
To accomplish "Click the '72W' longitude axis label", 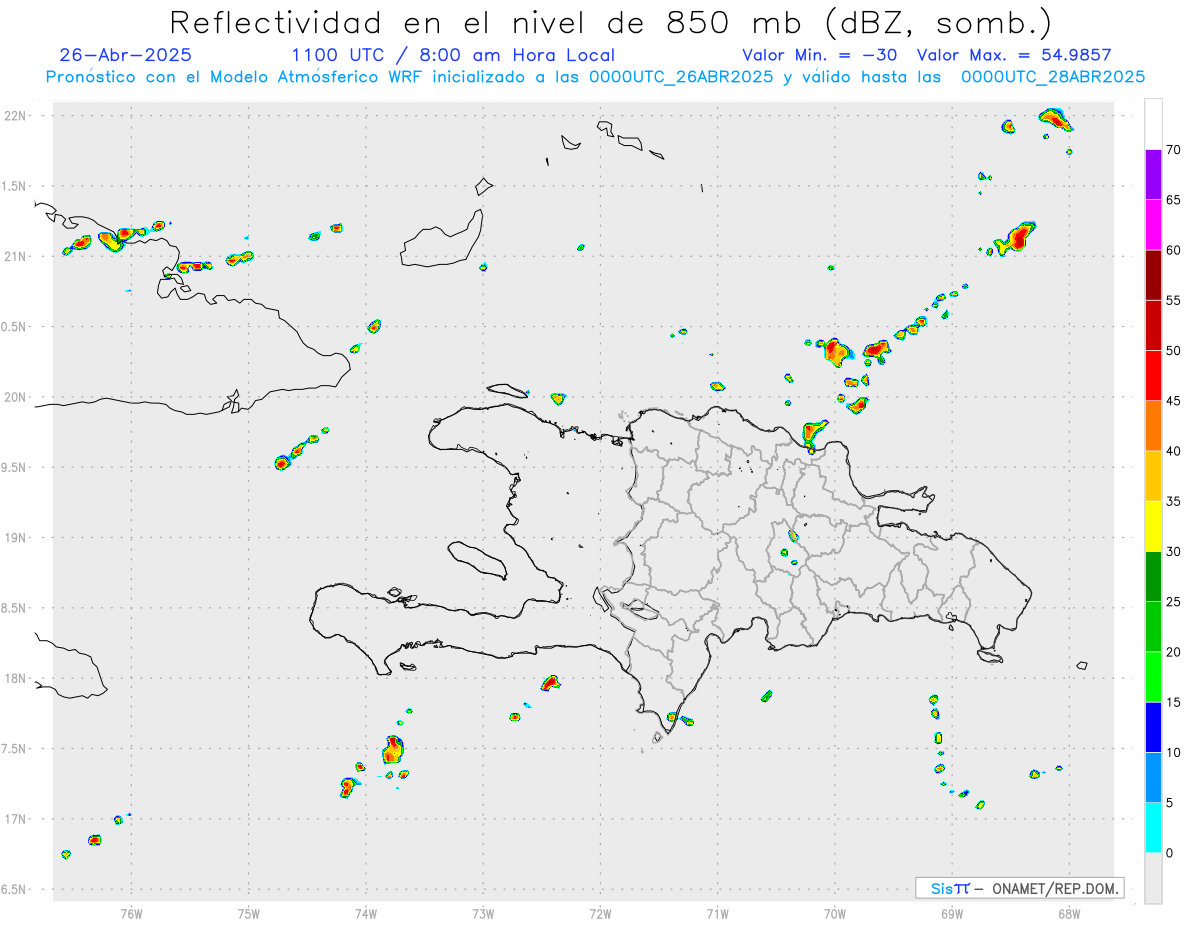I will pos(600,913).
